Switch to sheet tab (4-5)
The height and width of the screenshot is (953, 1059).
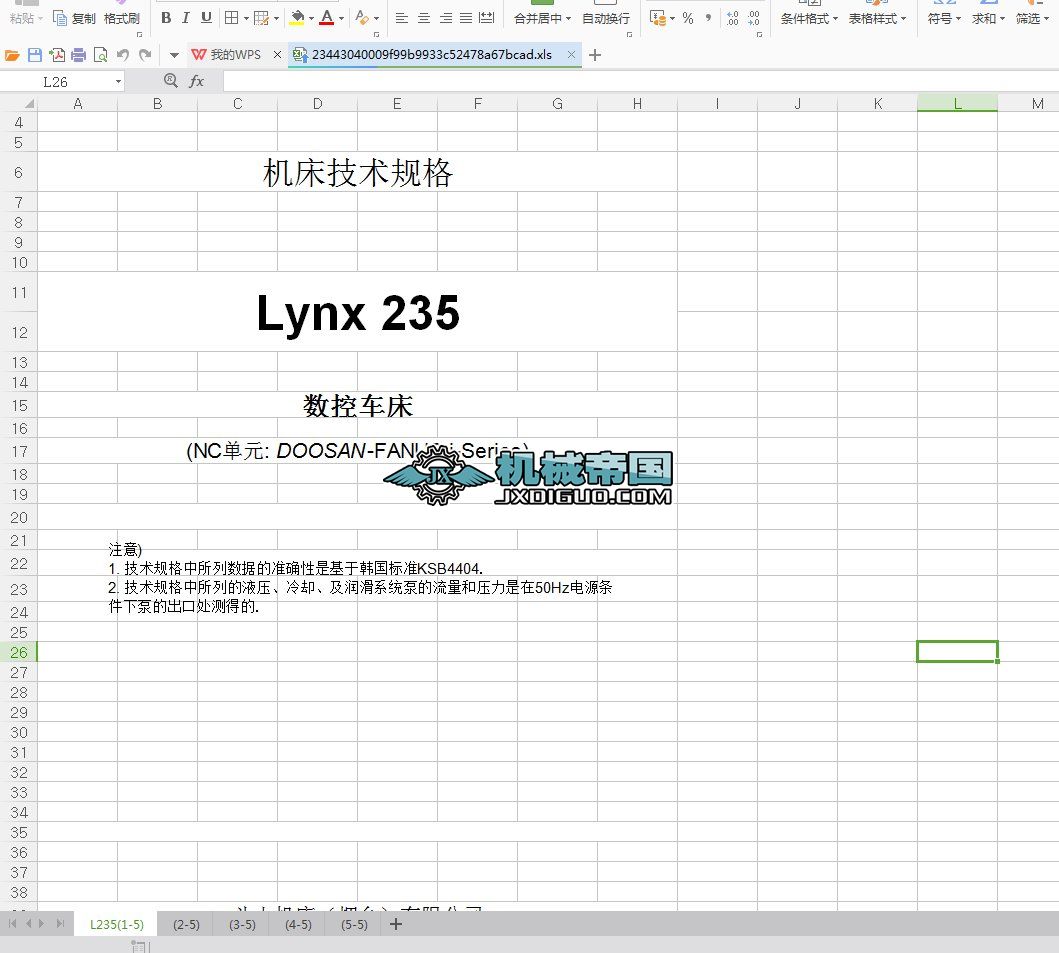click(x=299, y=925)
